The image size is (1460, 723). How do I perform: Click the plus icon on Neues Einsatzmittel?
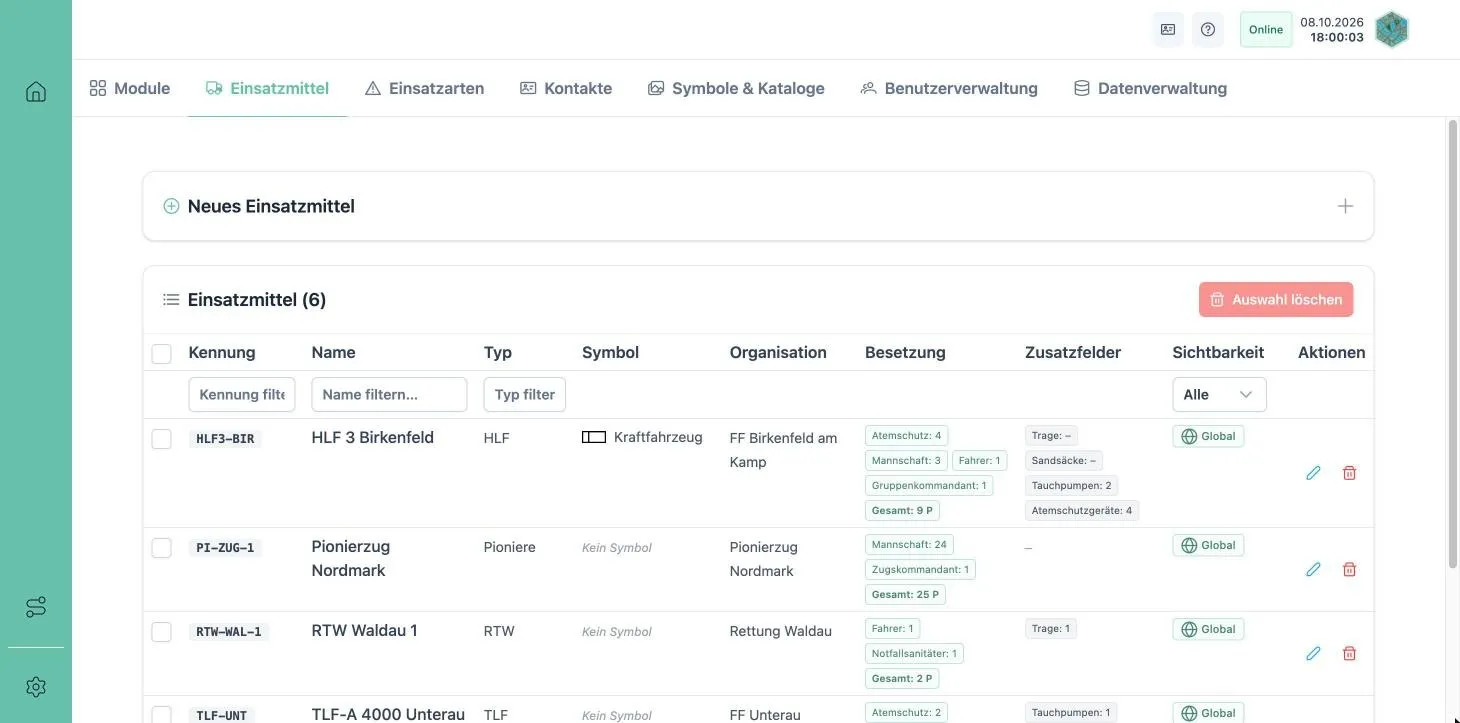click(1345, 206)
